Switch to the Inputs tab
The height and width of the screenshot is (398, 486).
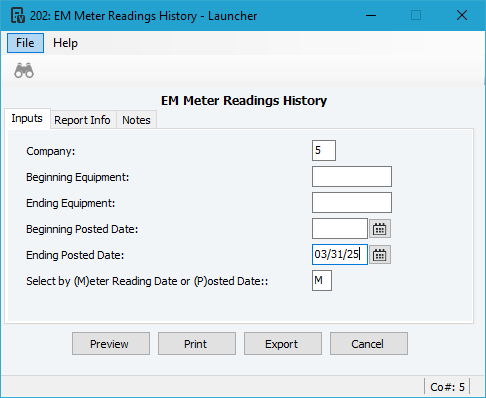pyautogui.click(x=27, y=118)
